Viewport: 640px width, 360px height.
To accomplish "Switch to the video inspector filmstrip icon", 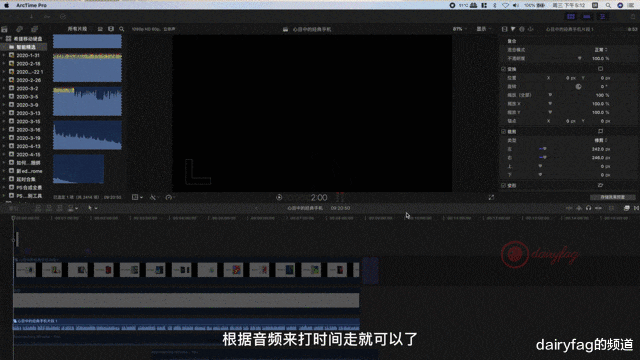I will (x=504, y=29).
